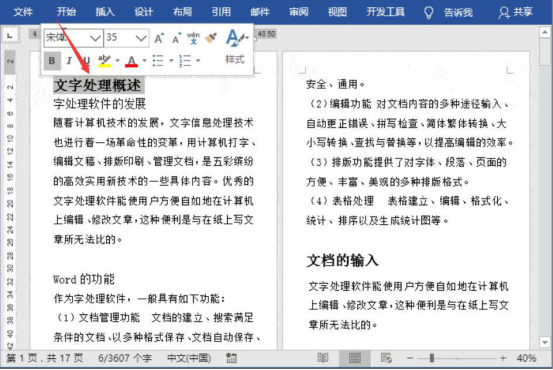
Task: Switch to the 插入 ribbon tab
Action: pos(105,12)
